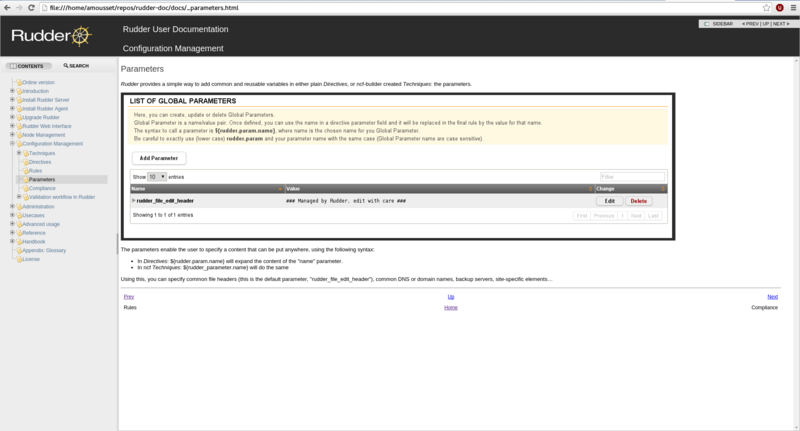Open Validation workflow in Rudder section
The height and width of the screenshot is (431, 800).
click(x=62, y=197)
